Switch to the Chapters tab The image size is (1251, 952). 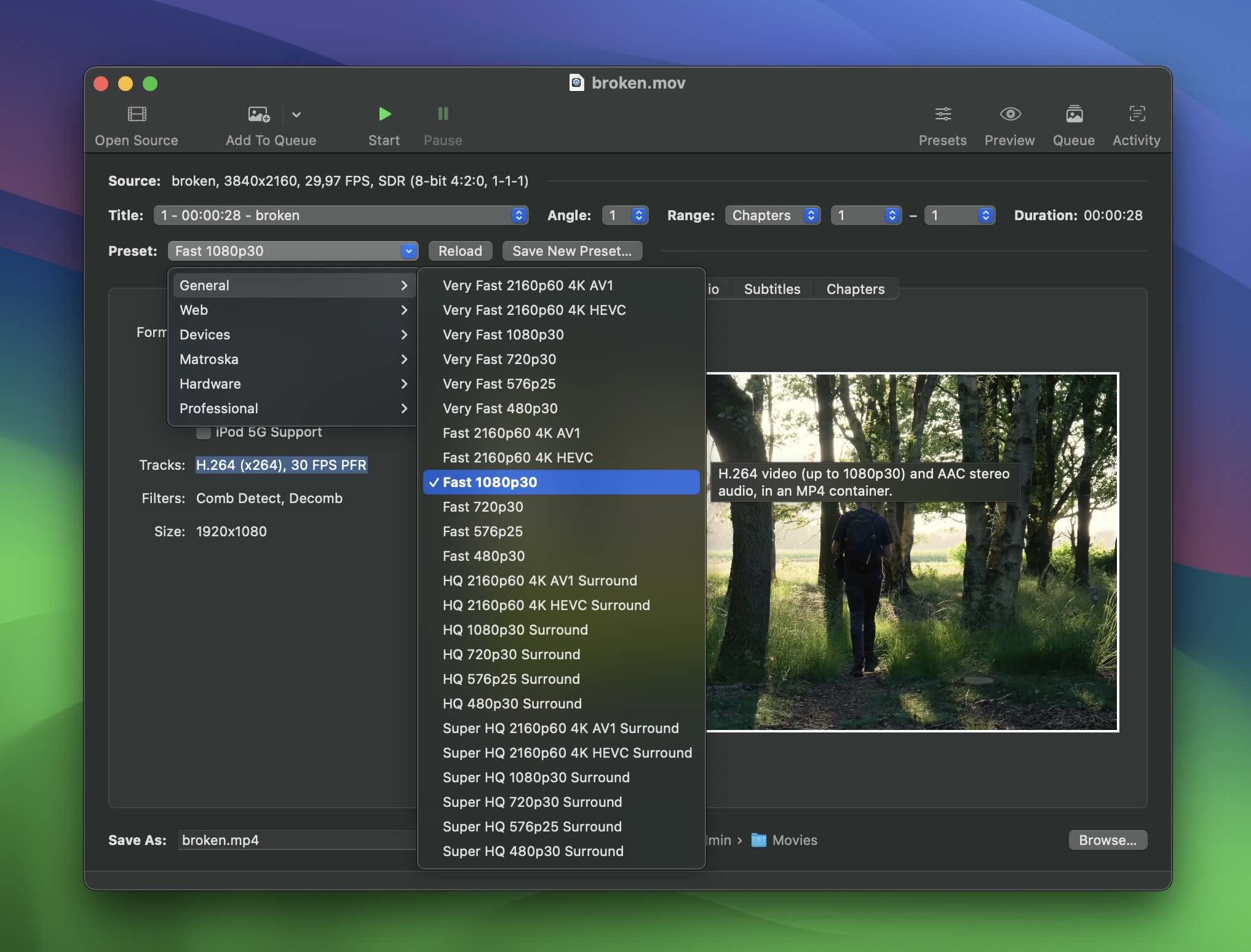pyautogui.click(x=856, y=289)
